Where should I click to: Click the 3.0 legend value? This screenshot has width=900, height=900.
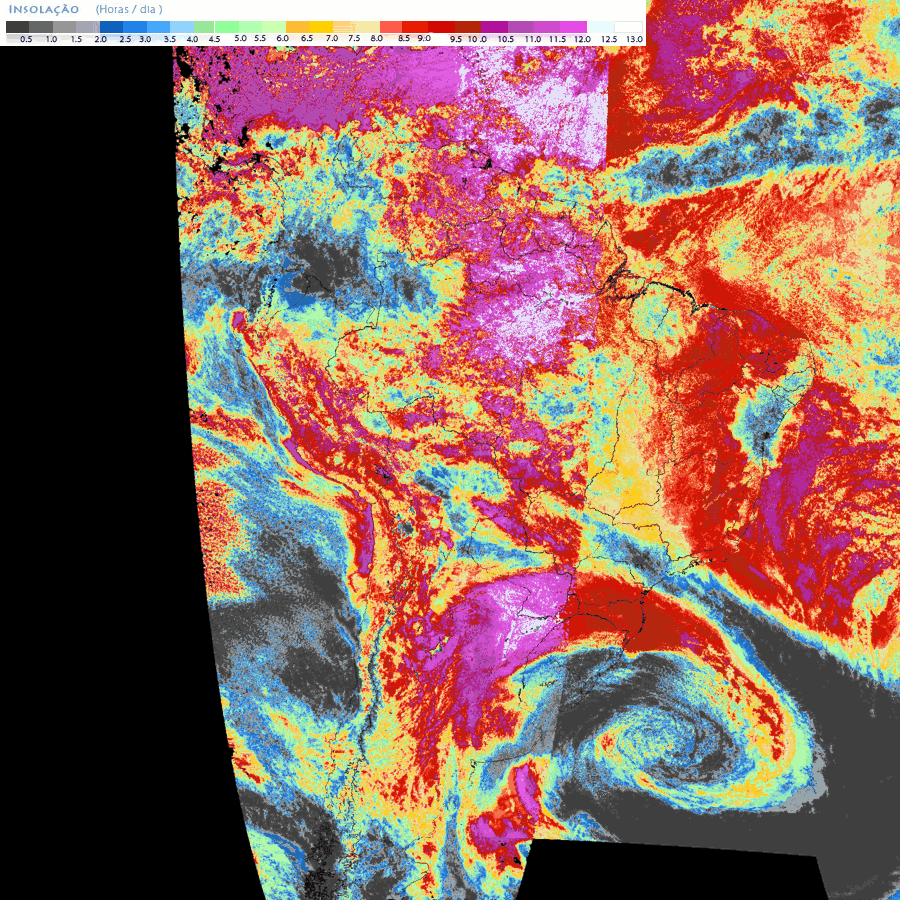click(145, 39)
